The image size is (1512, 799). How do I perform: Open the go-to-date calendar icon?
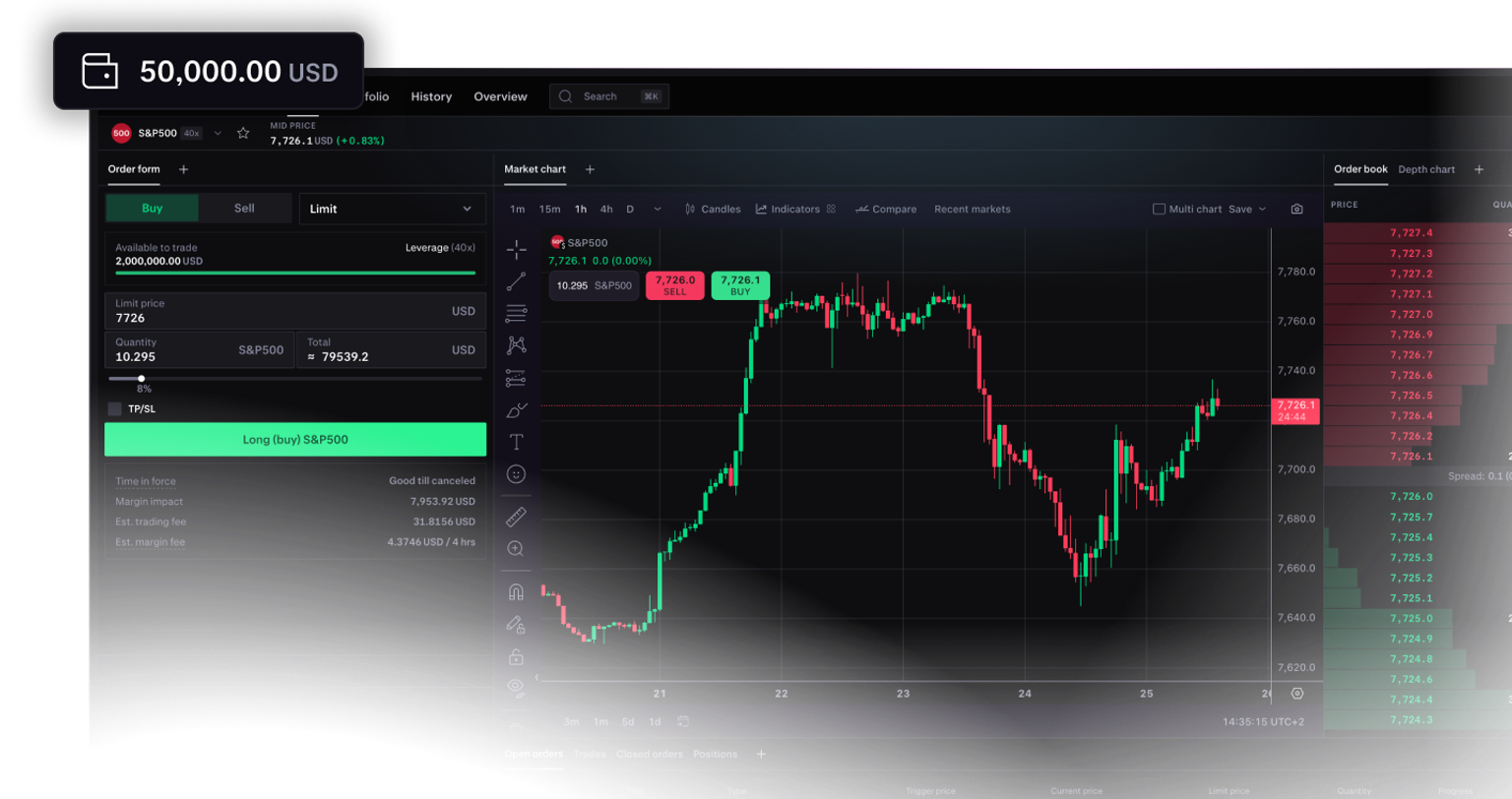(683, 721)
